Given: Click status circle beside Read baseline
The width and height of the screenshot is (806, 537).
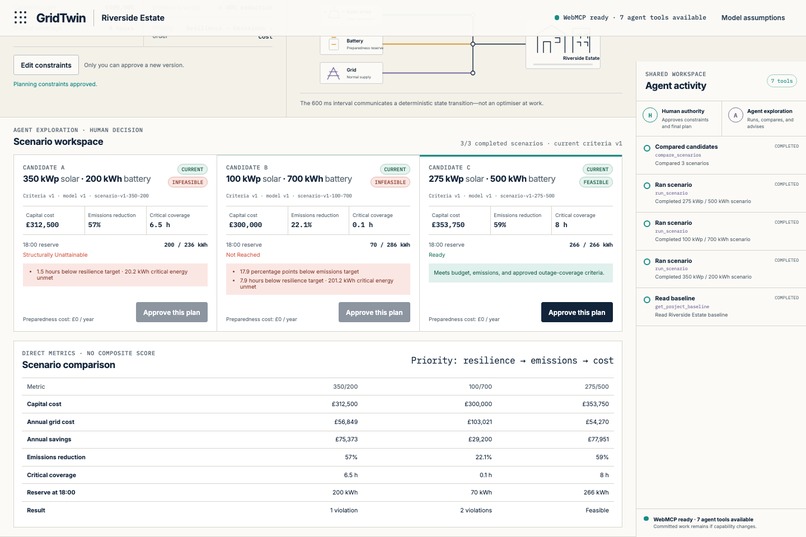Looking at the screenshot, I should tap(647, 300).
